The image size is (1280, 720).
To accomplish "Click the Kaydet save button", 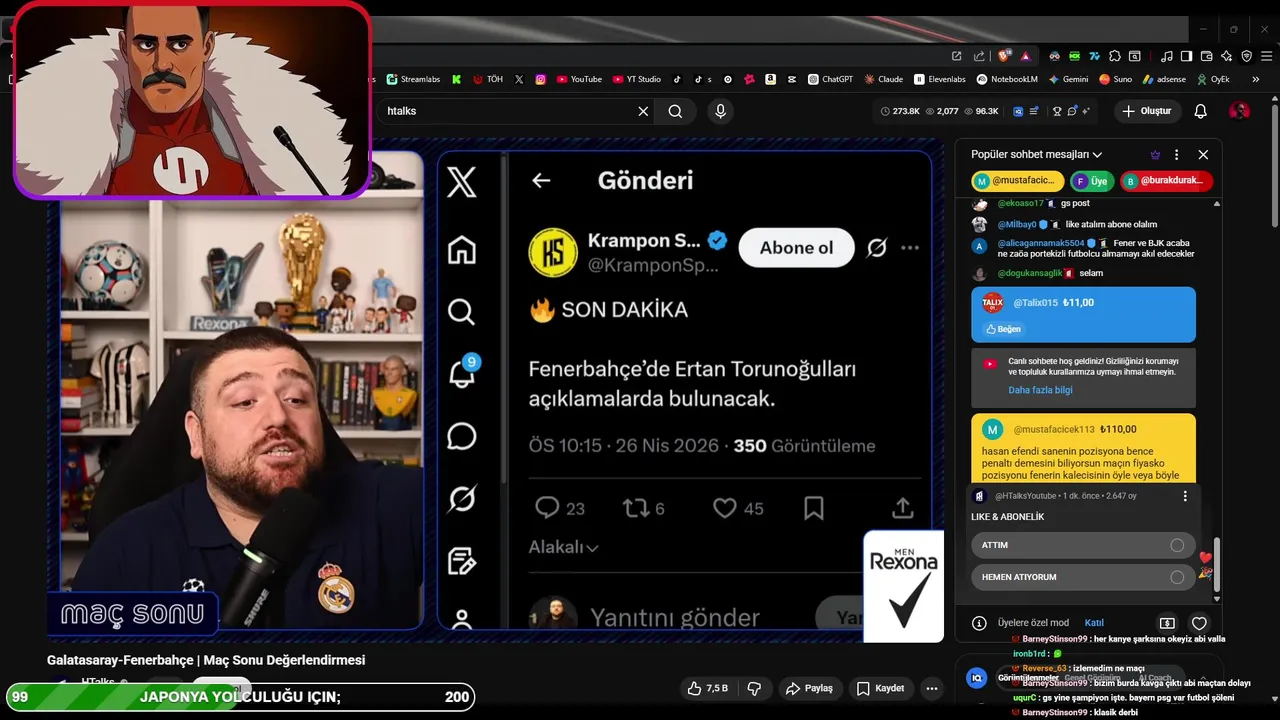I will (880, 688).
